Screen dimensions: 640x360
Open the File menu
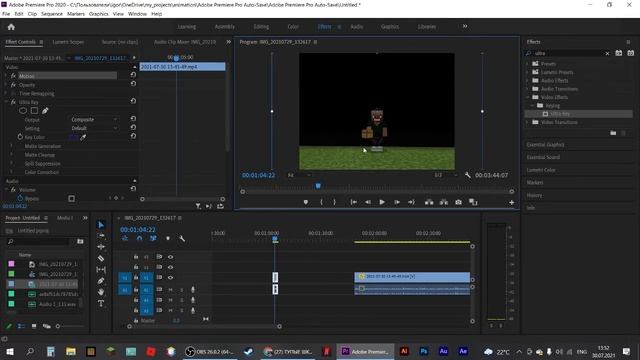[6, 14]
